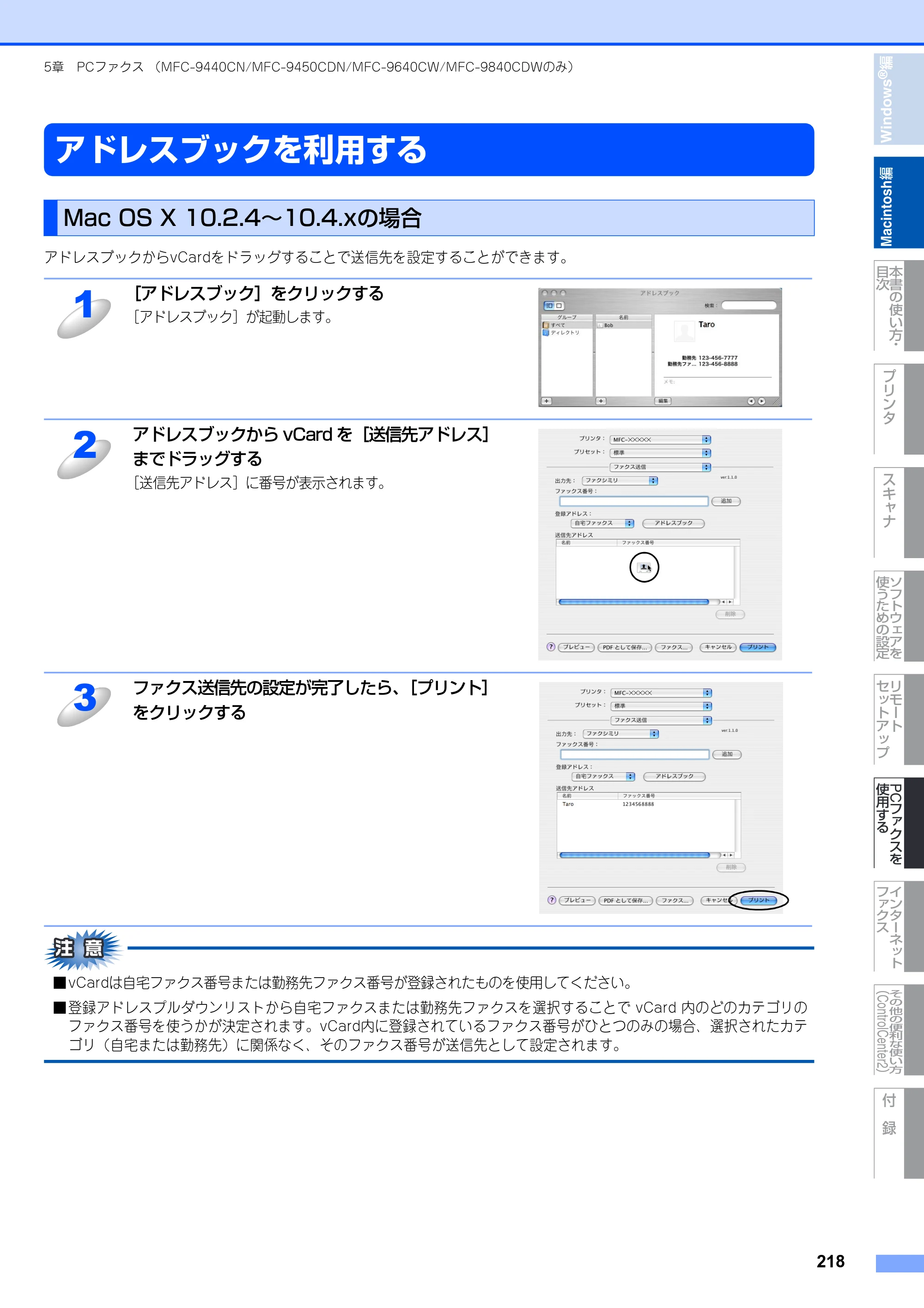Click the circled プリント button in step 3 dialog

tap(759, 900)
